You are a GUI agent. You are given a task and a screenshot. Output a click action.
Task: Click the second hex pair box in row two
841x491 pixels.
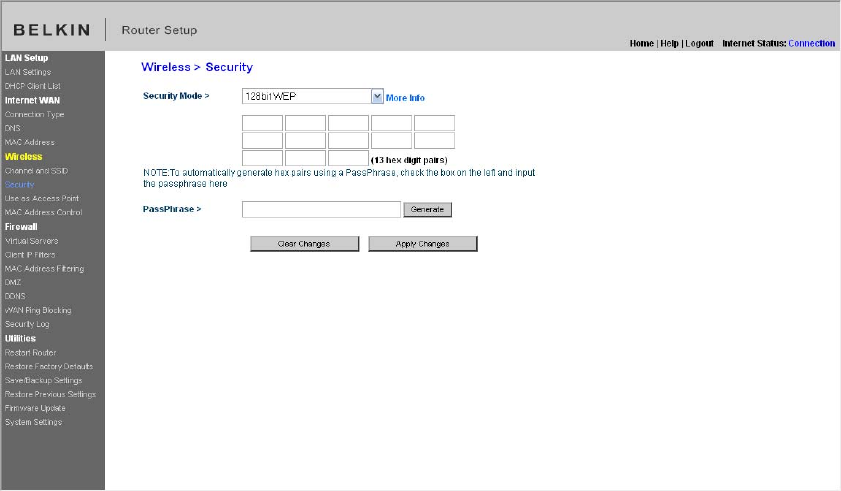tap(305, 141)
